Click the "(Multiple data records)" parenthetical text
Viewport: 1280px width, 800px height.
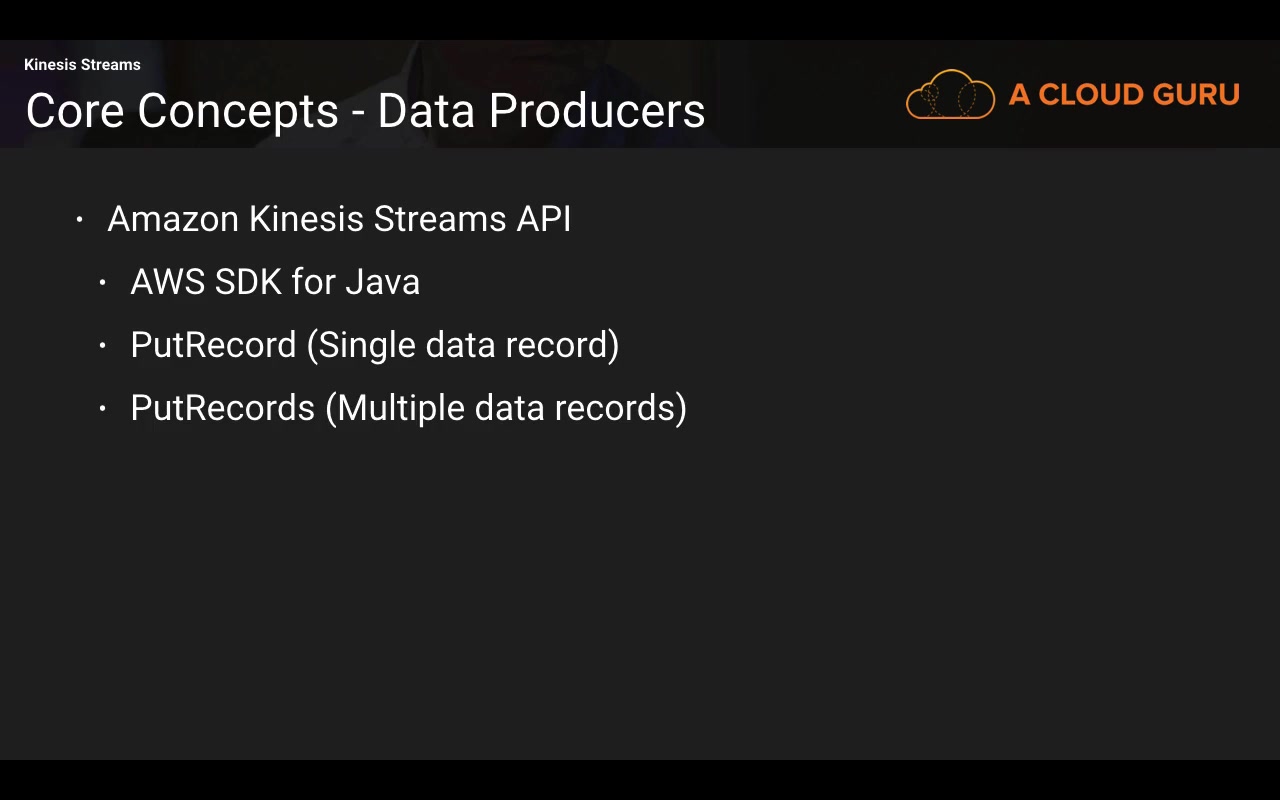tap(506, 408)
